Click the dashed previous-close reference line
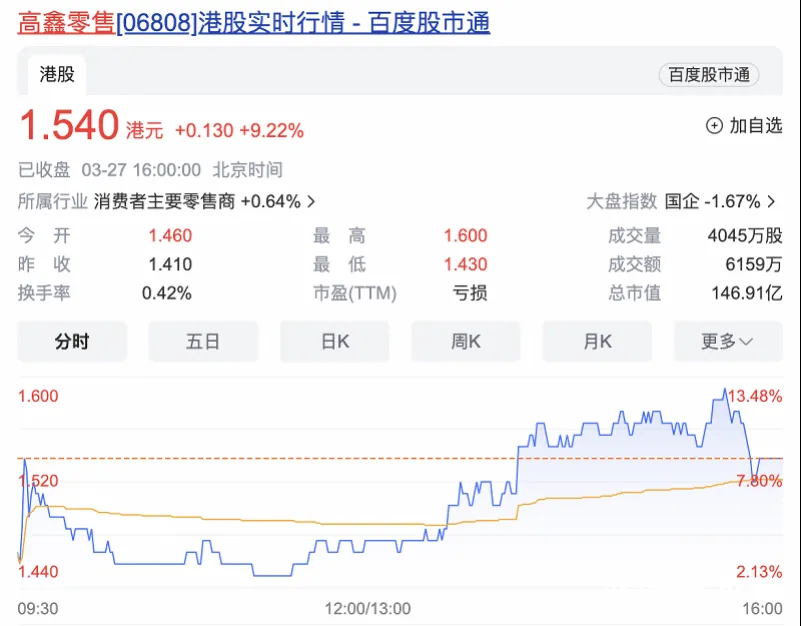This screenshot has width=801, height=626. click(300, 458)
